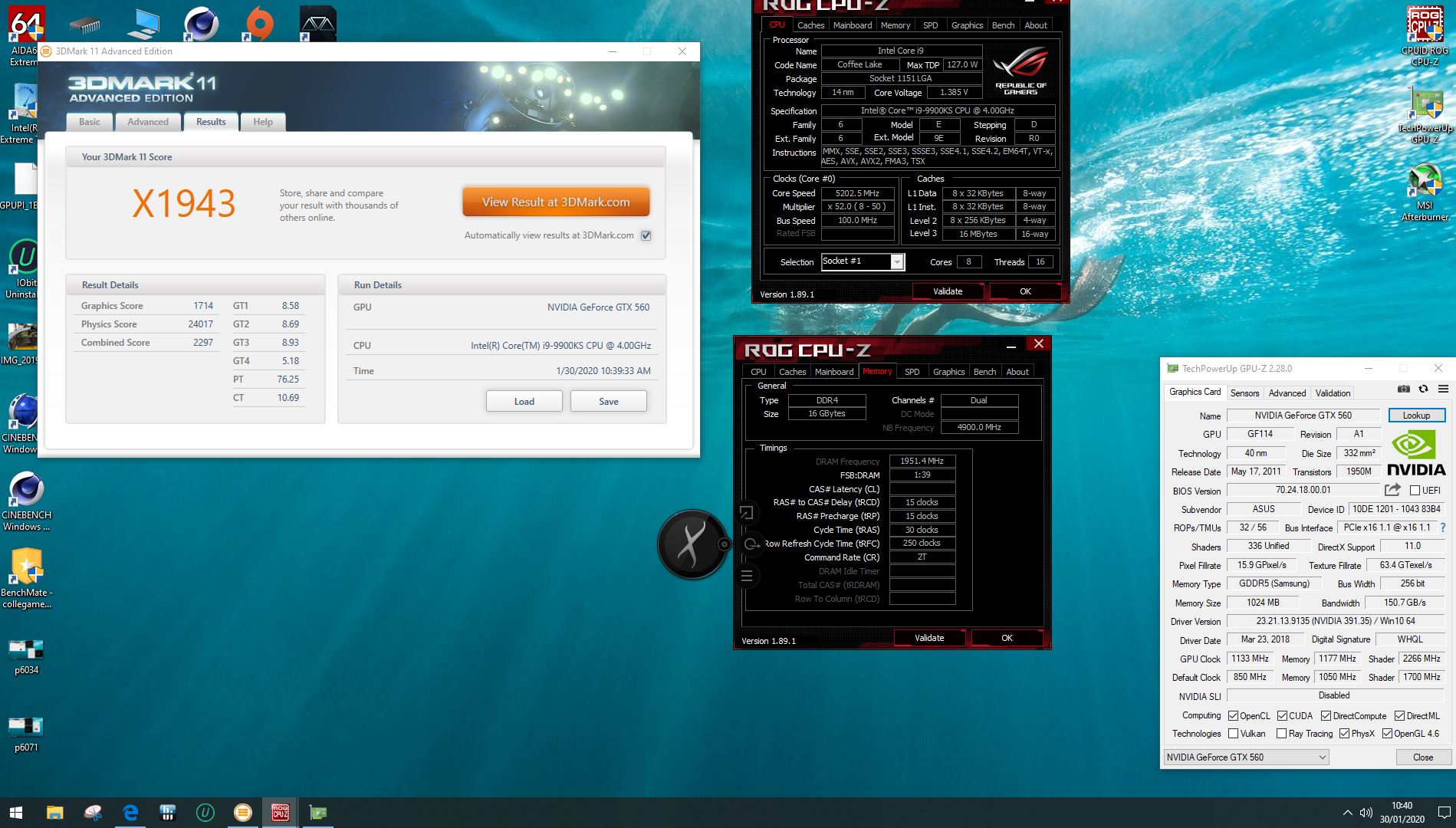Viewport: 1456px width, 828px height.
Task: Open the notification center icon
Action: [1443, 813]
